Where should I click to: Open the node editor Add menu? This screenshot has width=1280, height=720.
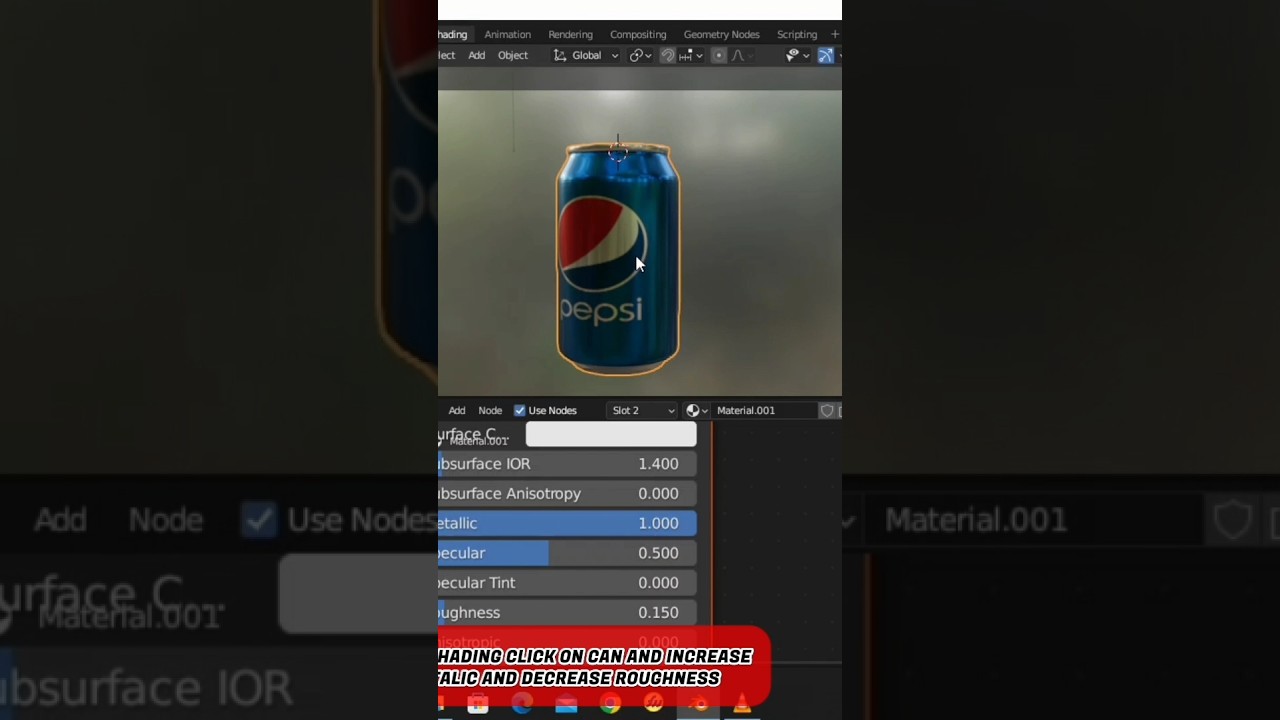(456, 410)
